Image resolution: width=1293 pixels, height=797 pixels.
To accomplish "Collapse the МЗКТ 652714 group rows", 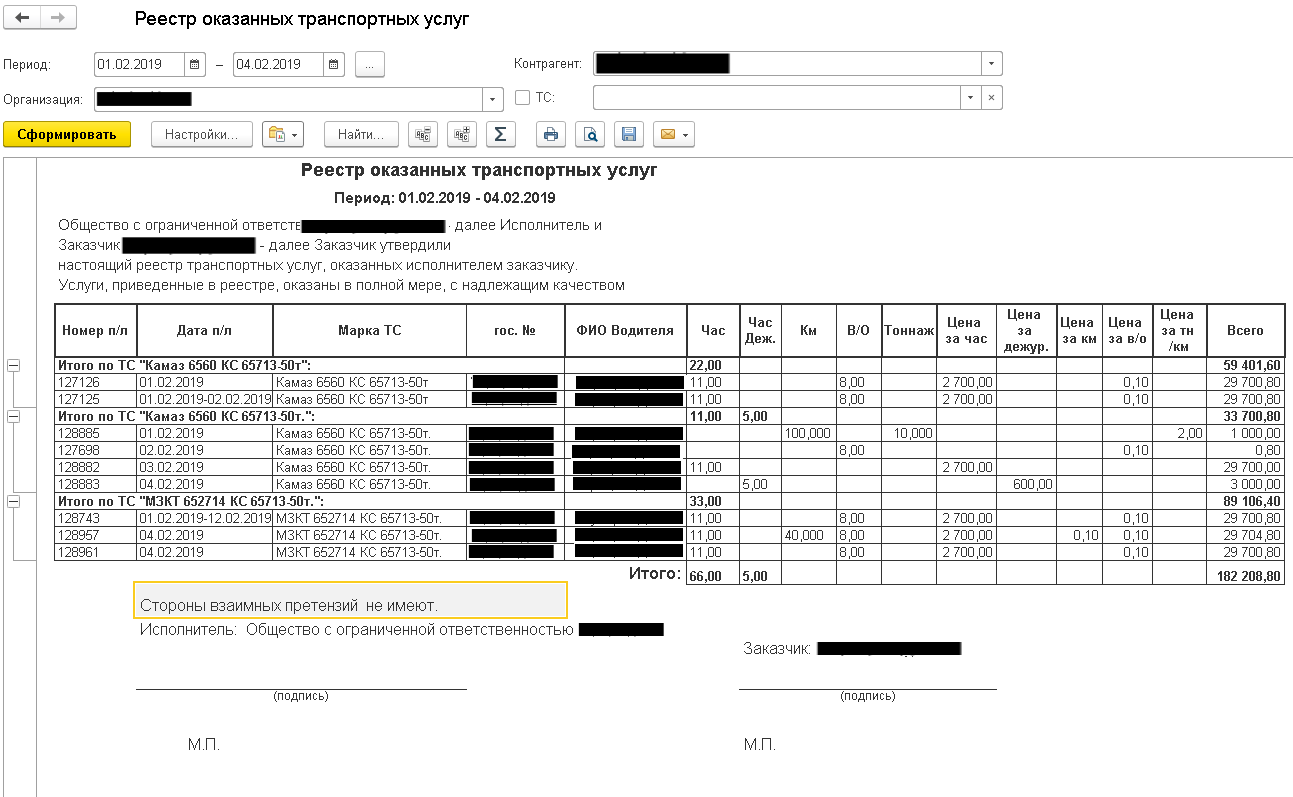I will (x=14, y=500).
